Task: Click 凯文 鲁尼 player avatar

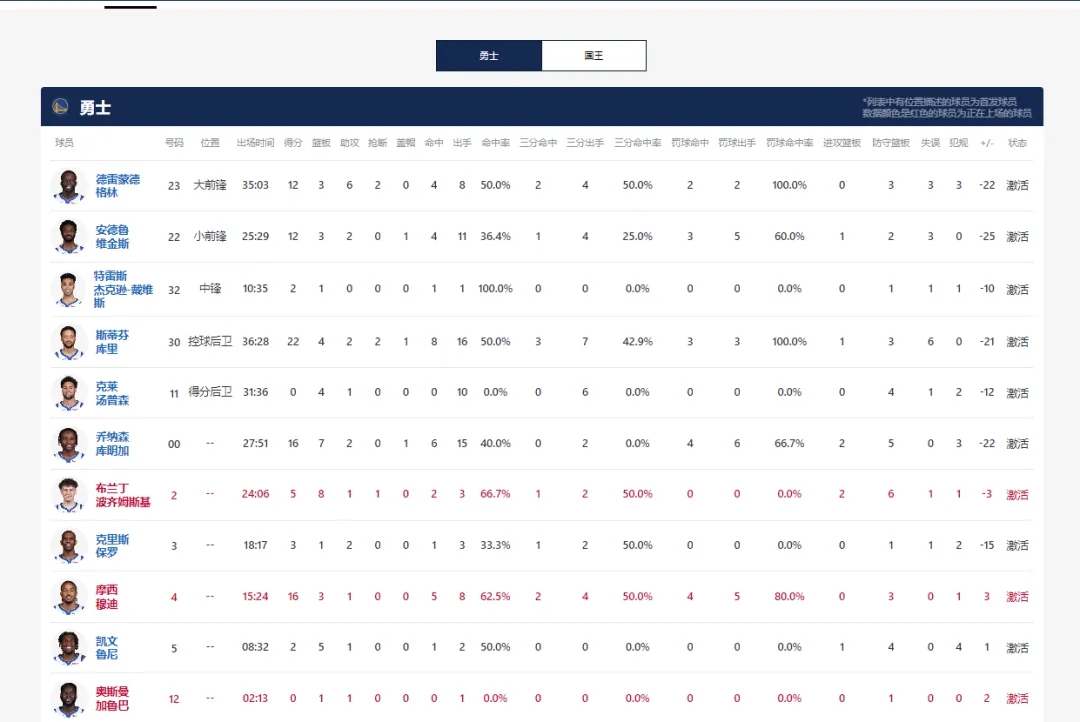Action: point(69,648)
